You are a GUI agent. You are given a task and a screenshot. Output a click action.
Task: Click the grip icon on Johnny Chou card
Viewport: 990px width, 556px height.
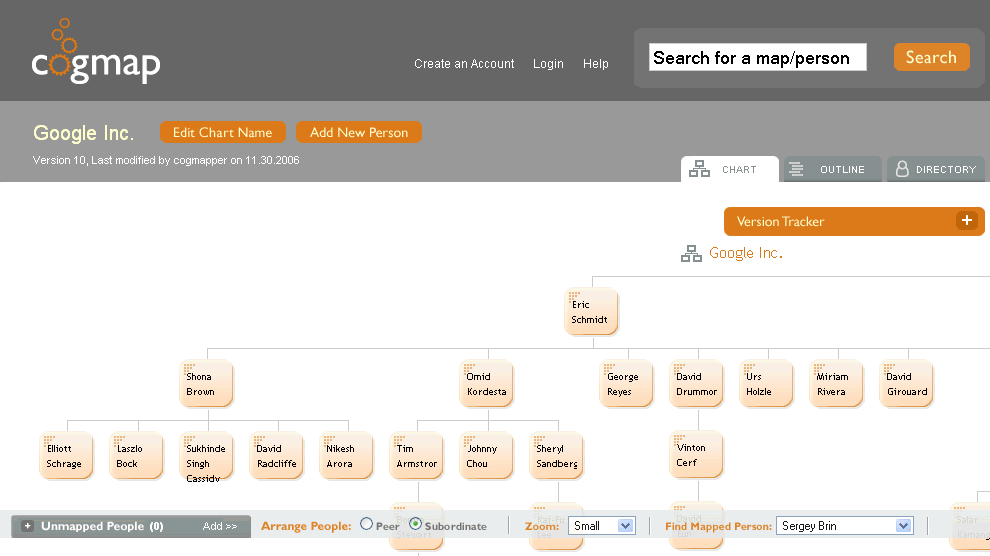coord(470,440)
